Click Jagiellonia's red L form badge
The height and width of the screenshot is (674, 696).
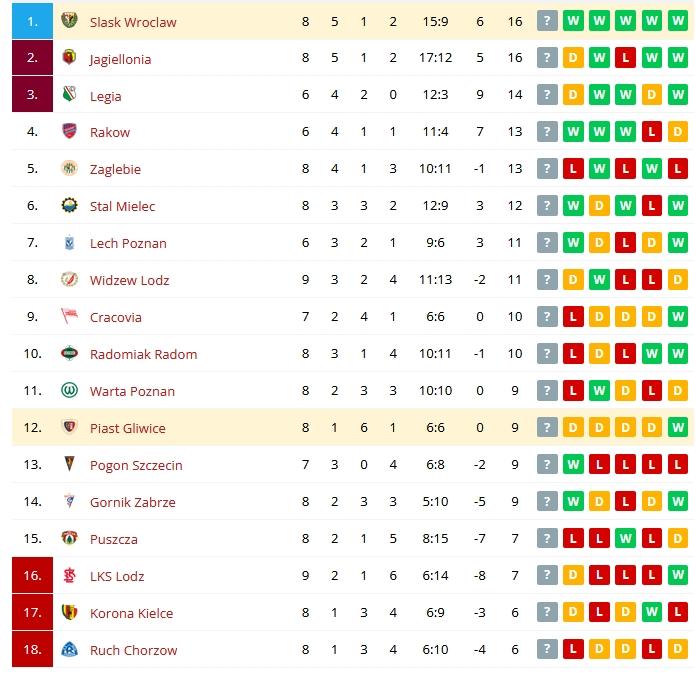[x=625, y=58]
